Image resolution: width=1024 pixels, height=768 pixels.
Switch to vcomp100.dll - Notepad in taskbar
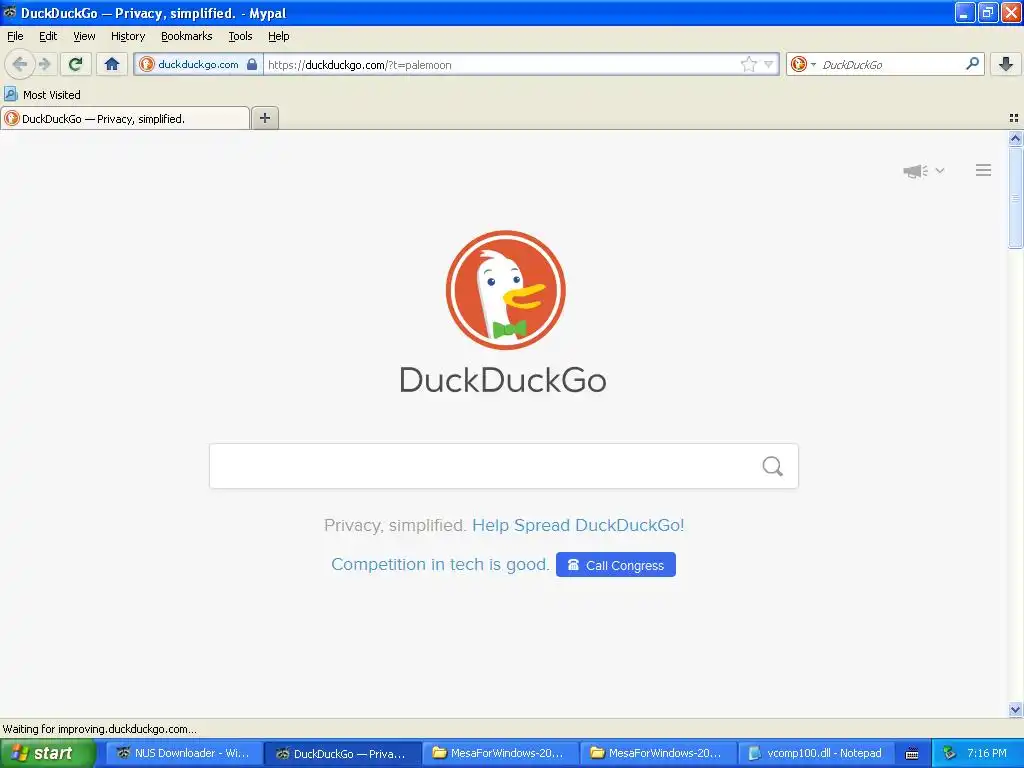pos(816,754)
